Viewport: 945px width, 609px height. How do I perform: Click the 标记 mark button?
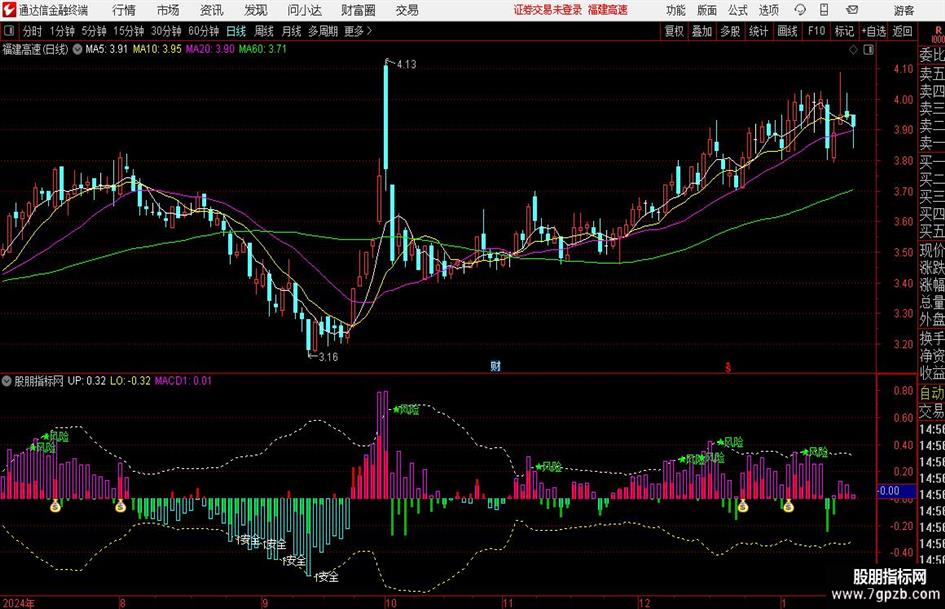[844, 31]
